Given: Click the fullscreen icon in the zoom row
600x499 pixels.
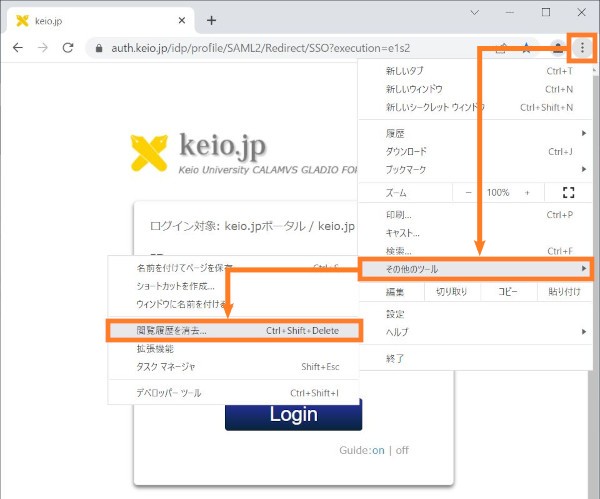Looking at the screenshot, I should point(569,192).
